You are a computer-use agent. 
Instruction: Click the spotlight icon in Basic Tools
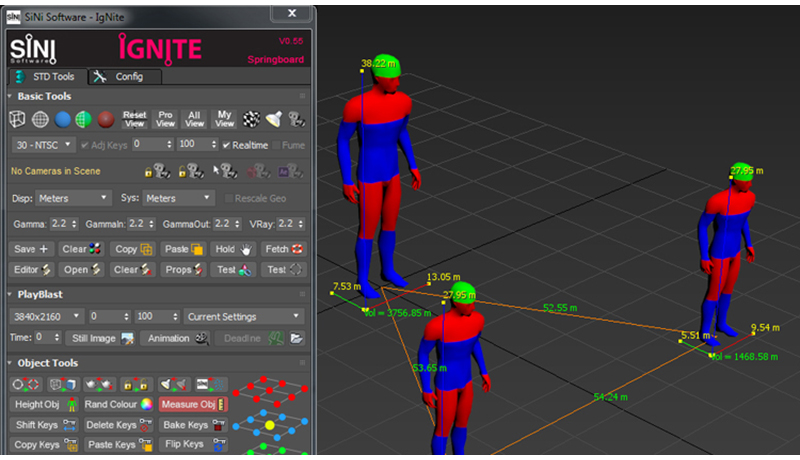[x=273, y=120]
